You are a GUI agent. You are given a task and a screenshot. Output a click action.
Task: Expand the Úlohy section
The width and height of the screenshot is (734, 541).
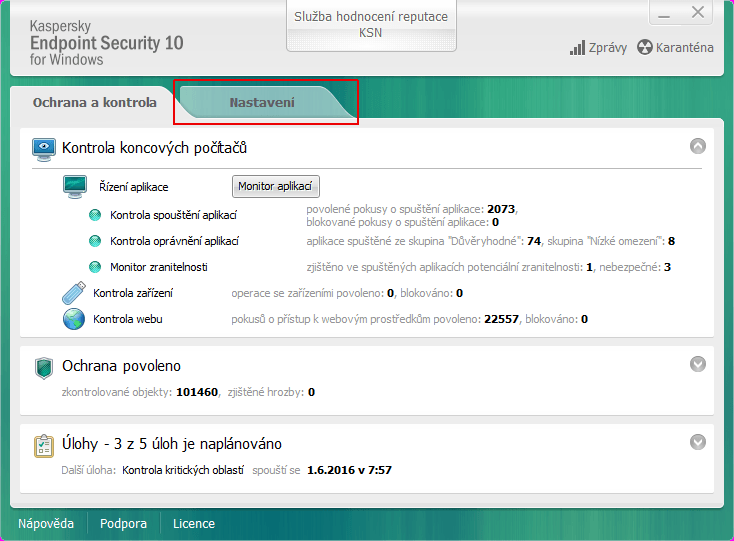click(x=697, y=442)
